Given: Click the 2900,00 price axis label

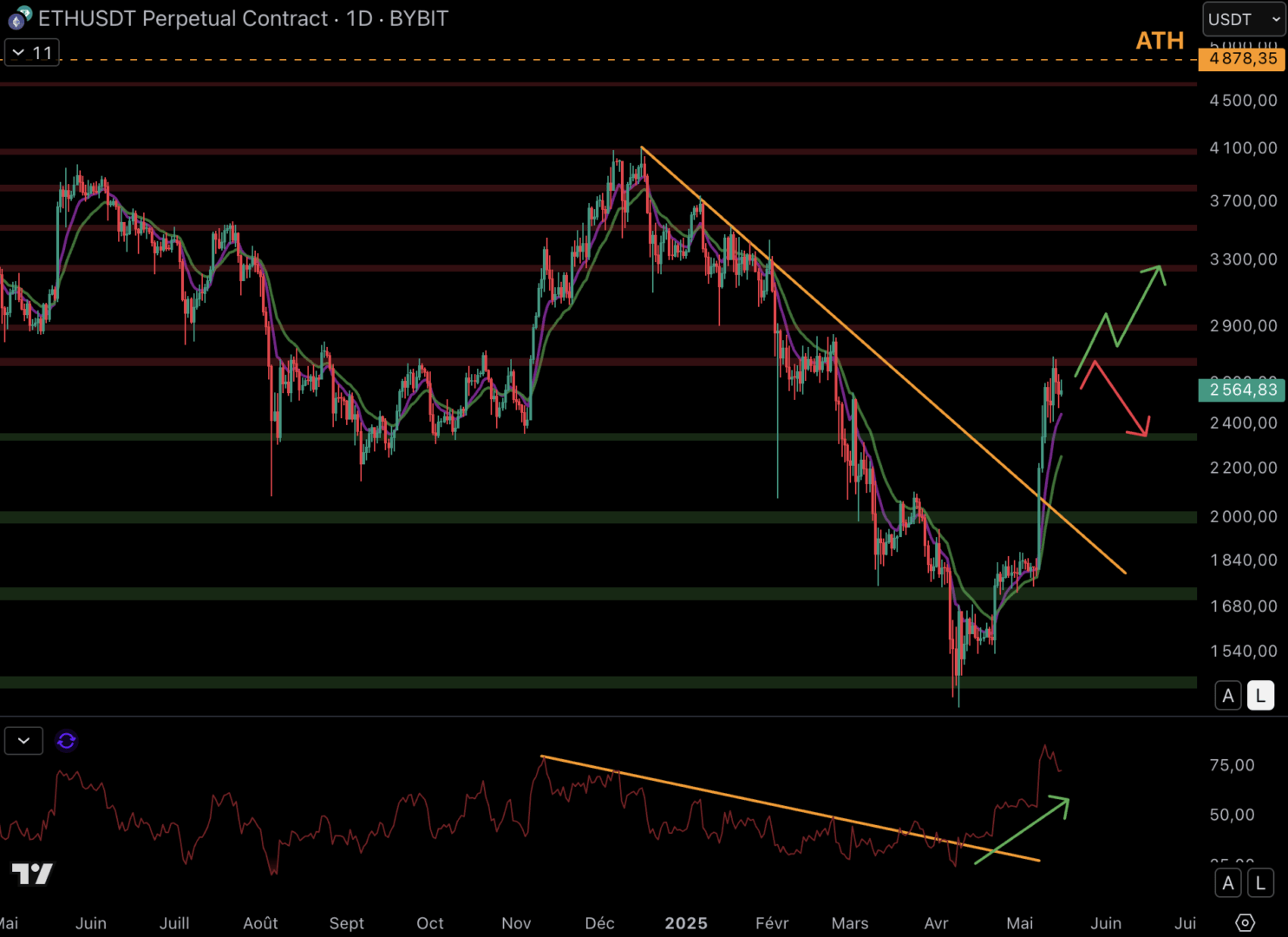Looking at the screenshot, I should [1244, 326].
